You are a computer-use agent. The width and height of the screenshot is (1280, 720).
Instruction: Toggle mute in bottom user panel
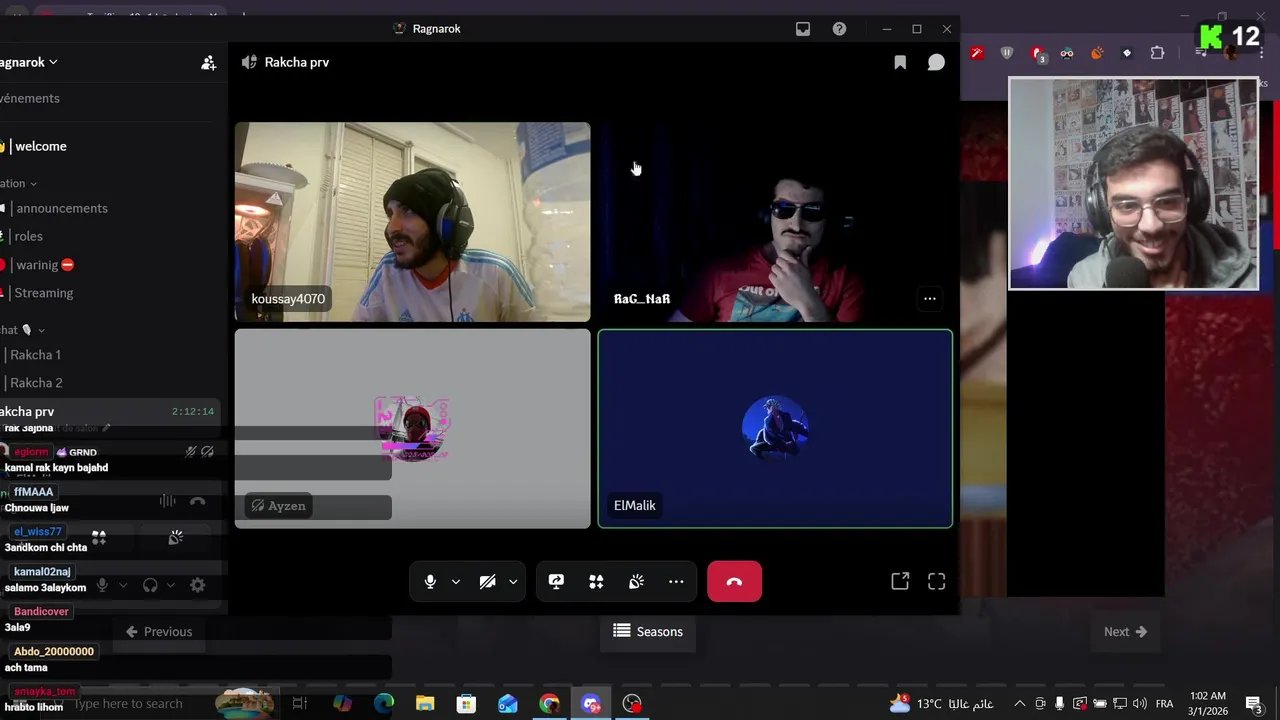coord(102,585)
